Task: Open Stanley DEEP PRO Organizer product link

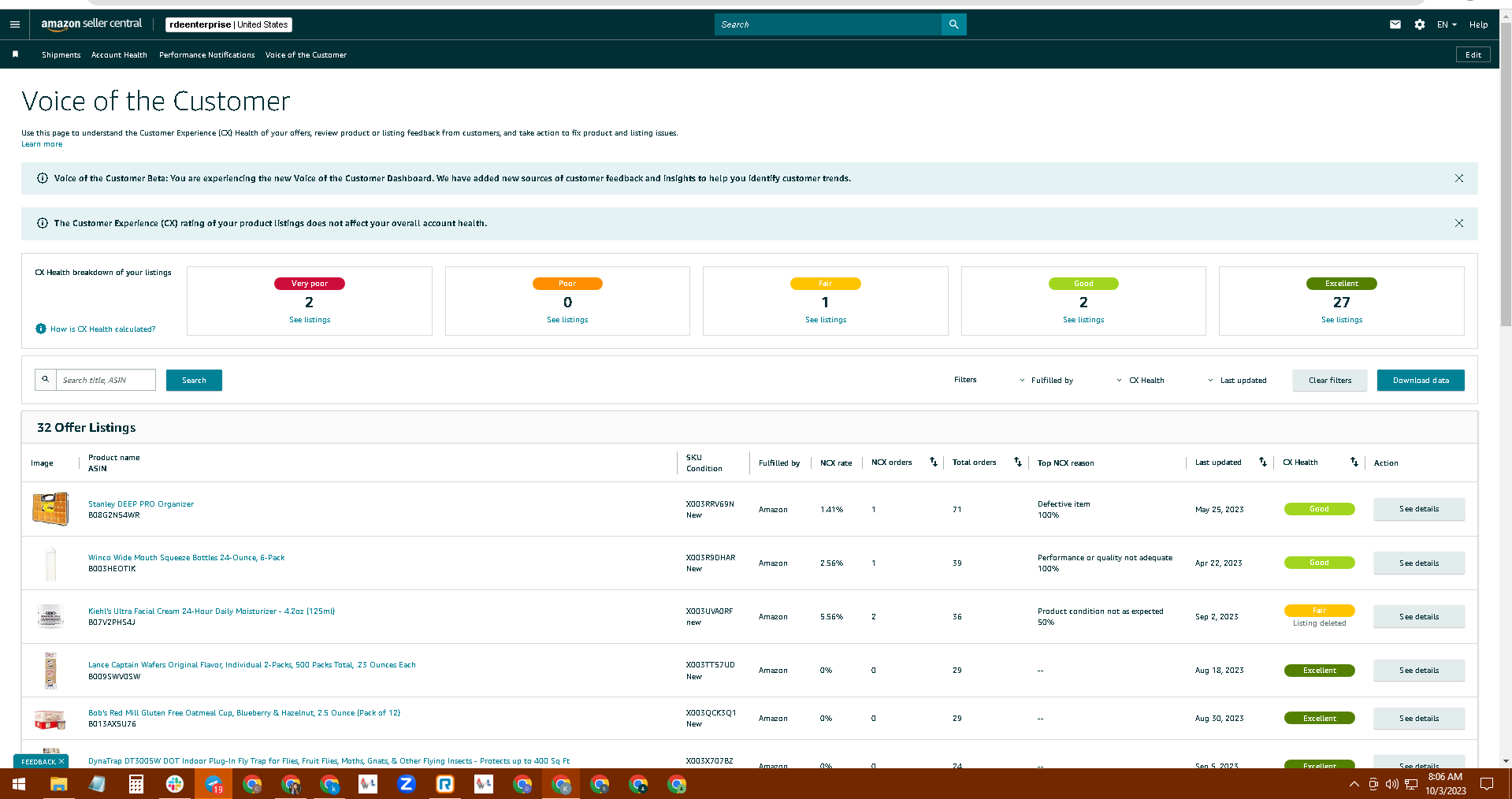Action: tap(141, 504)
